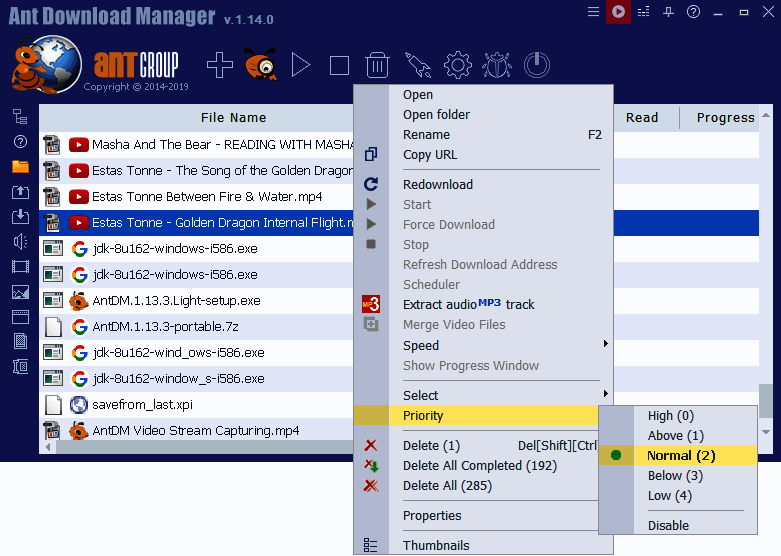Click the File Name column header
Image resolution: width=781 pixels, height=556 pixels.
[233, 117]
